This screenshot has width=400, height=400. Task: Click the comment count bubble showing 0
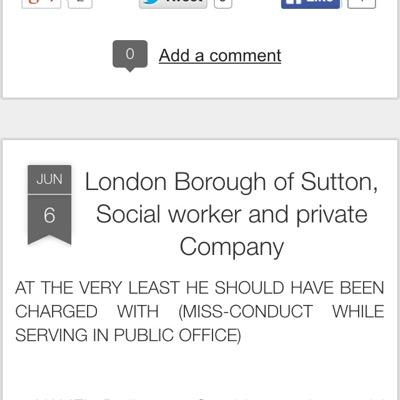pyautogui.click(x=130, y=55)
